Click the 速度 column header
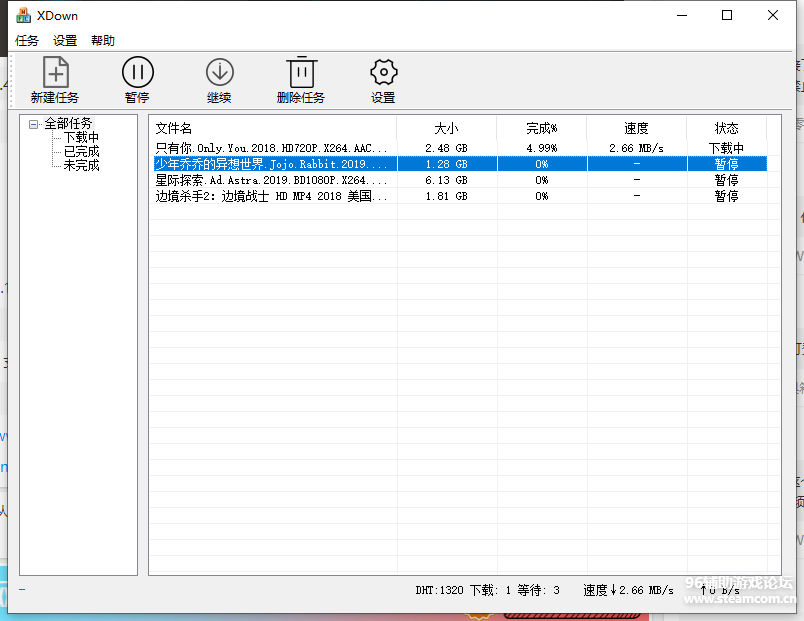Viewport: 804px width, 621px height. (636, 128)
